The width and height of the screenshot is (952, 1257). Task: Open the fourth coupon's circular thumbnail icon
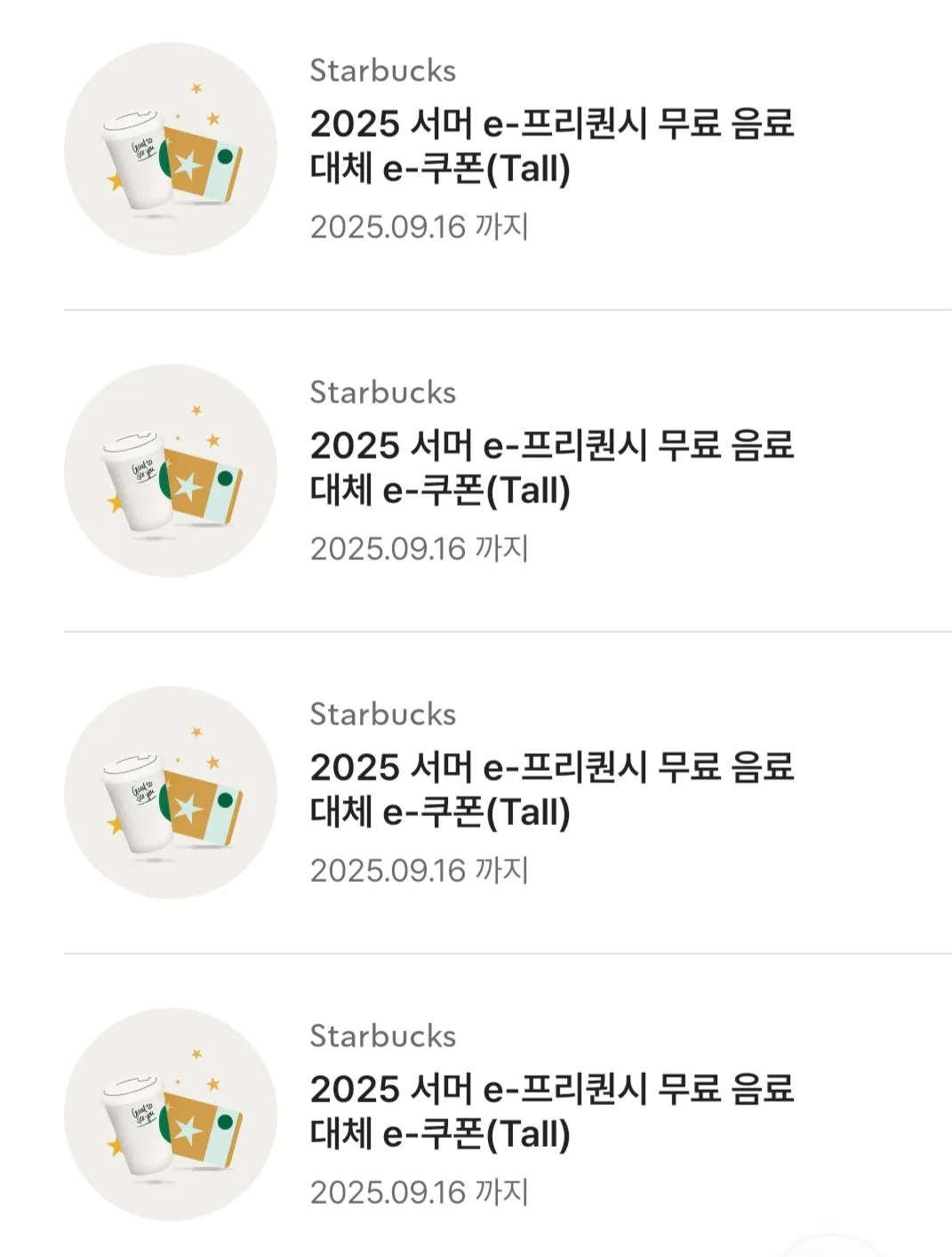[171, 1114]
